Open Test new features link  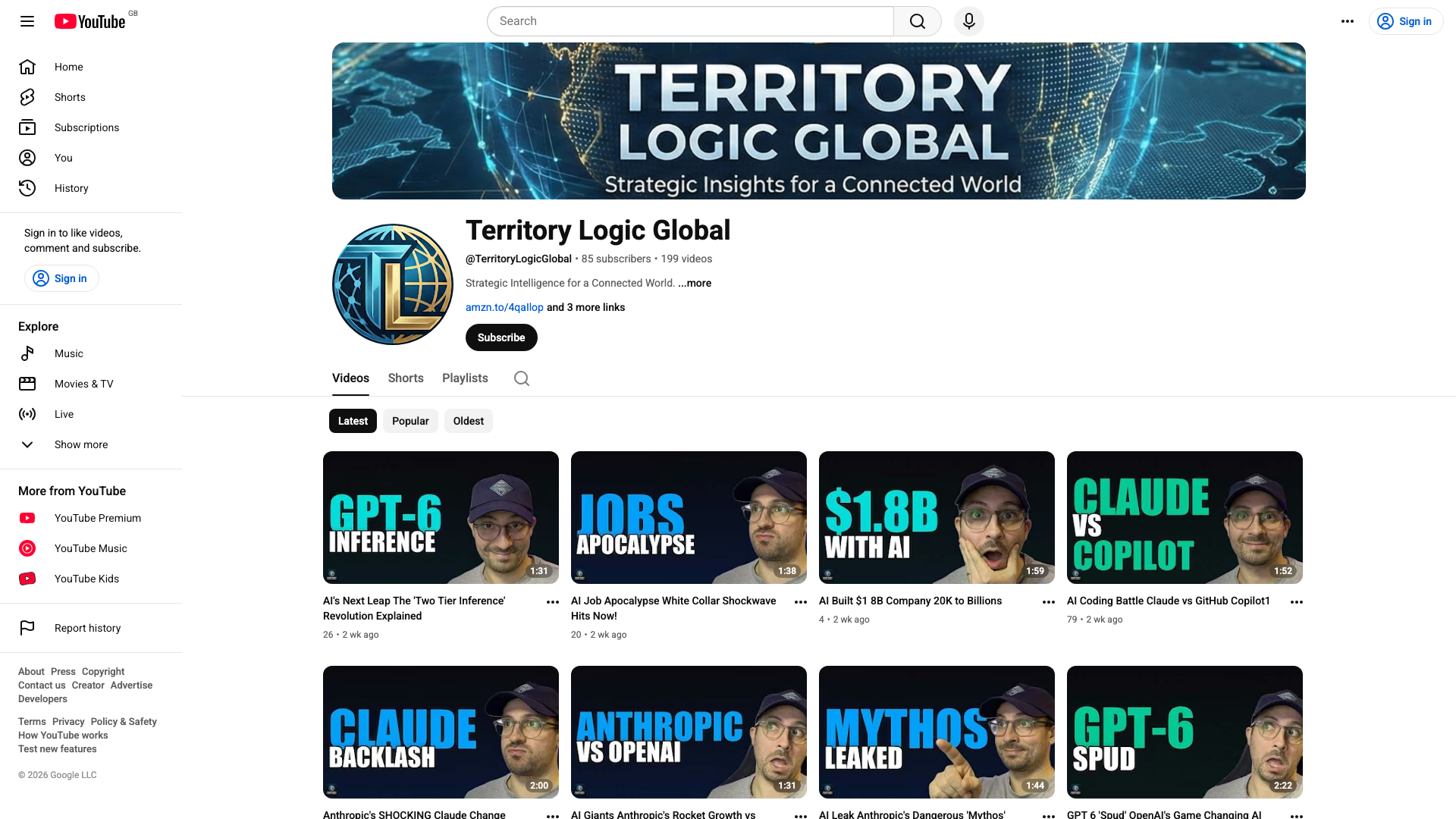[x=58, y=749]
